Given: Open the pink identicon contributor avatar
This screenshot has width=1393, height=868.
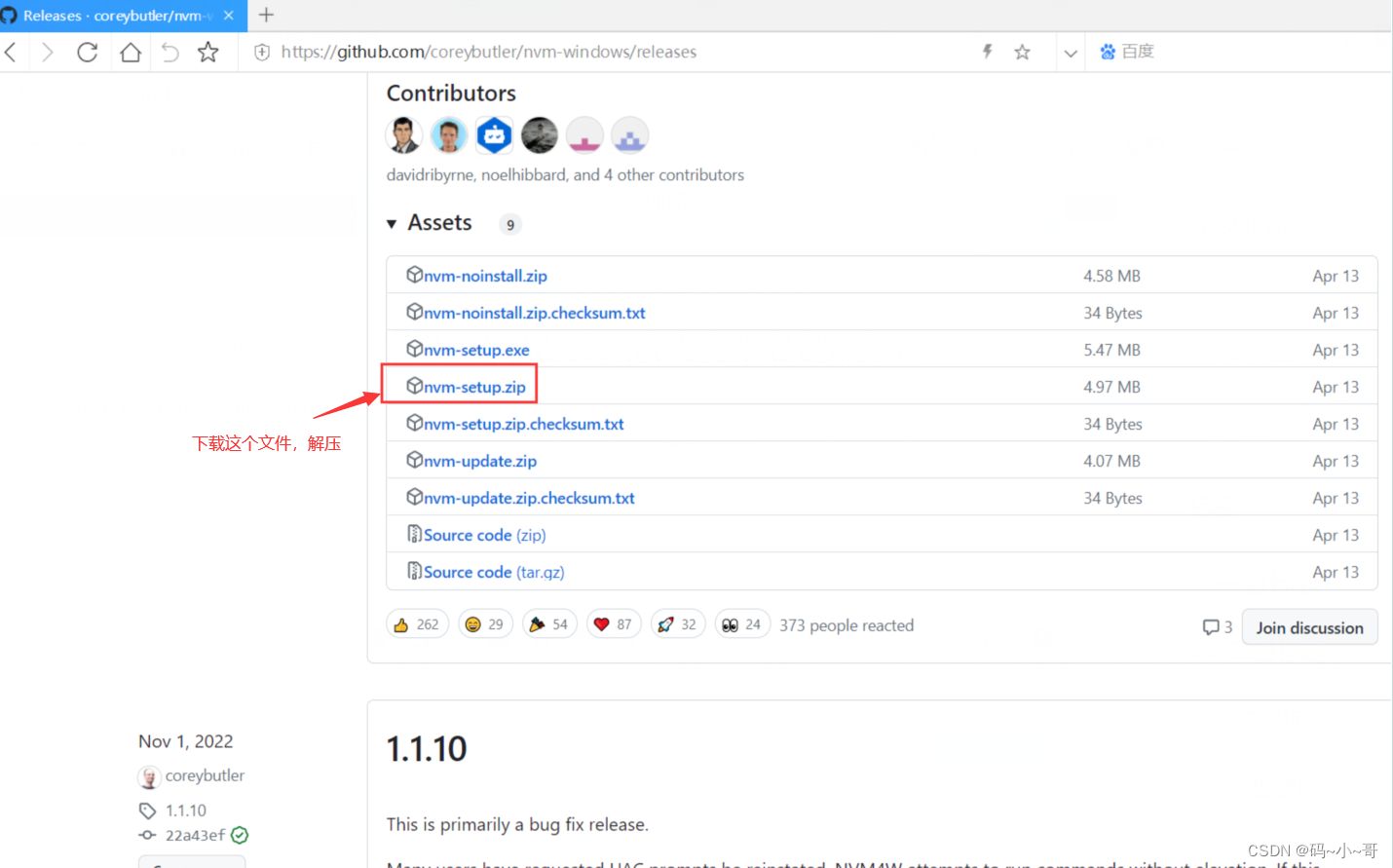Looking at the screenshot, I should (584, 135).
